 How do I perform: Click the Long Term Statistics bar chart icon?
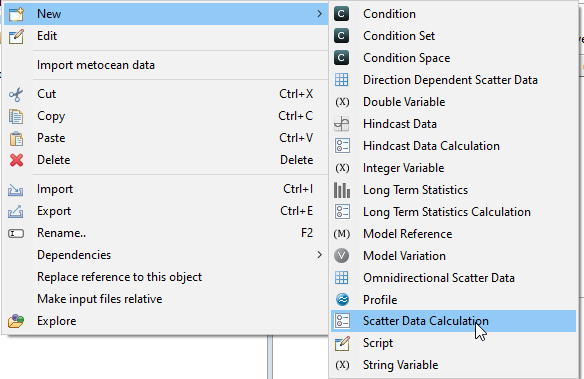(342, 190)
